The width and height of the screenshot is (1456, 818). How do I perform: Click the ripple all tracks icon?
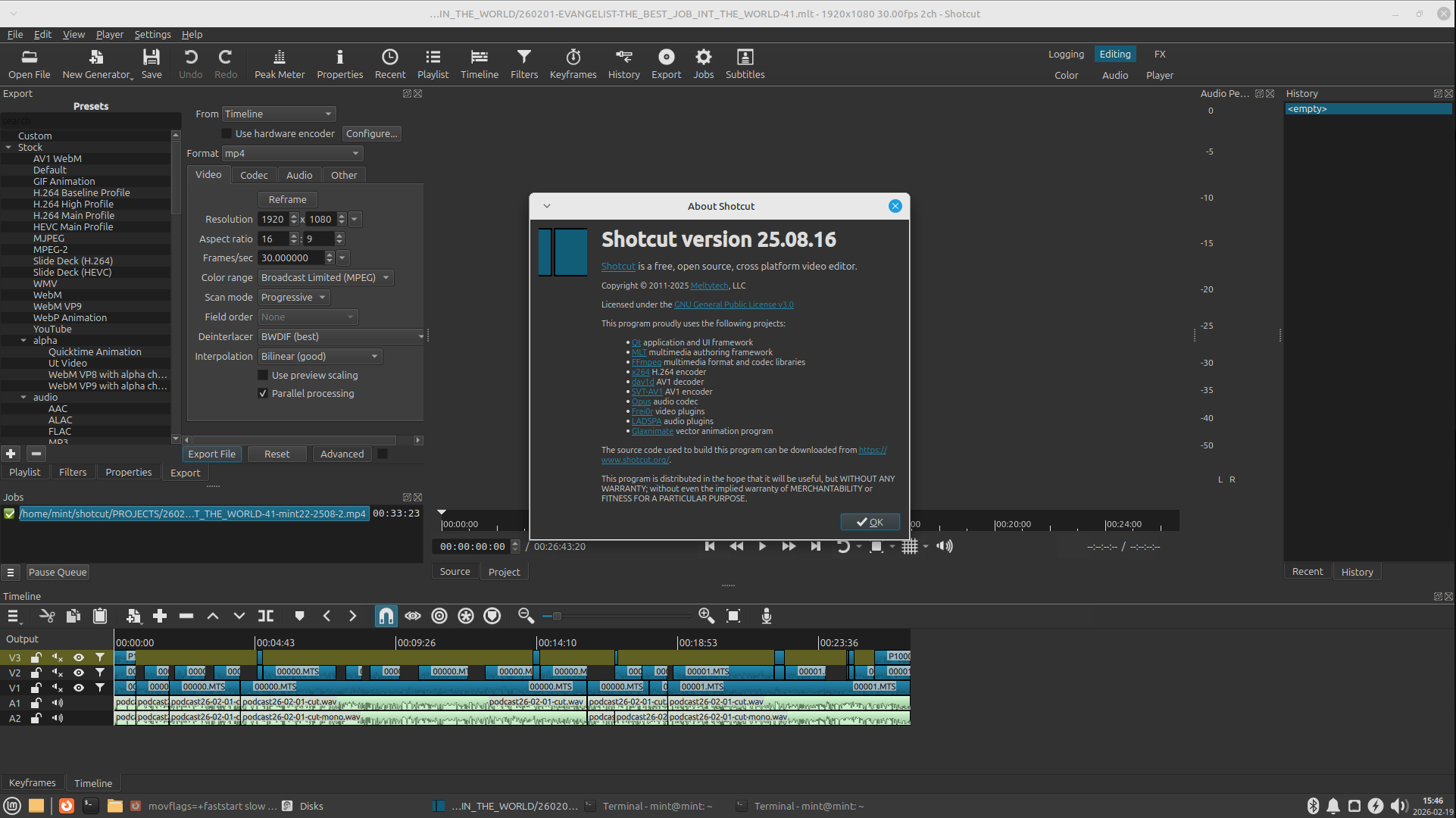point(466,616)
